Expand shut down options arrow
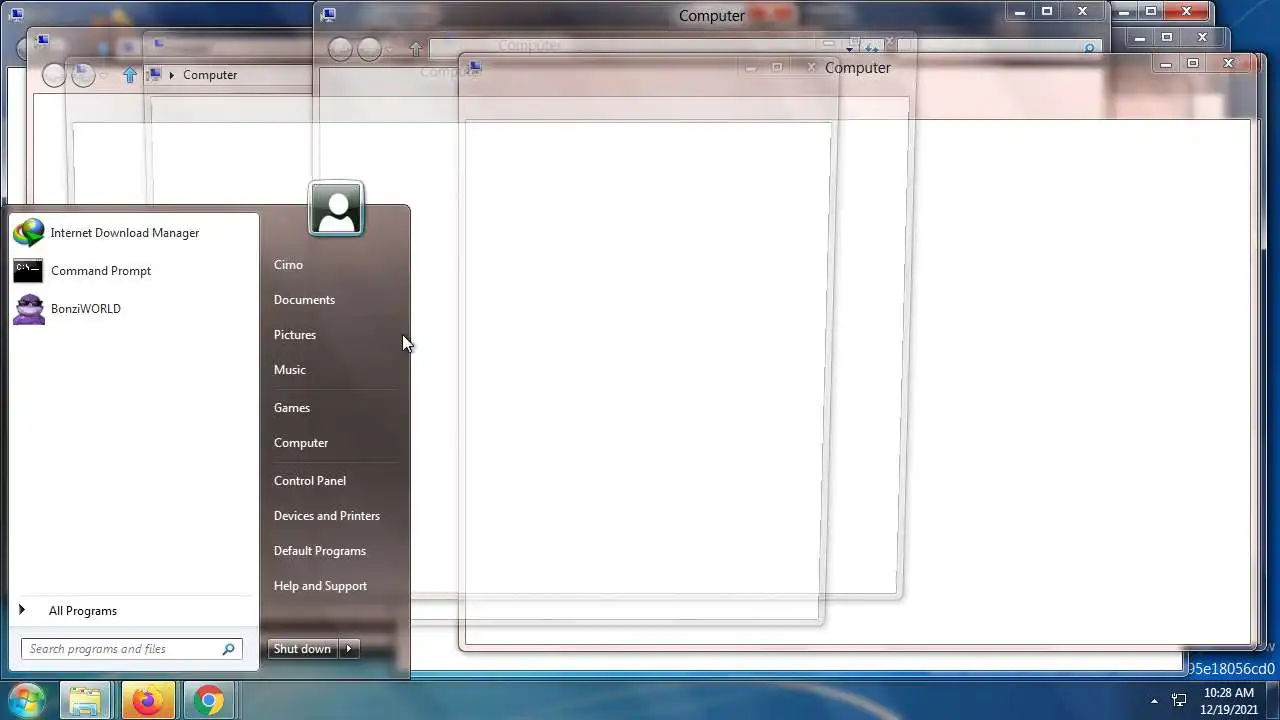Screen dimensions: 1280x720 click(349, 649)
